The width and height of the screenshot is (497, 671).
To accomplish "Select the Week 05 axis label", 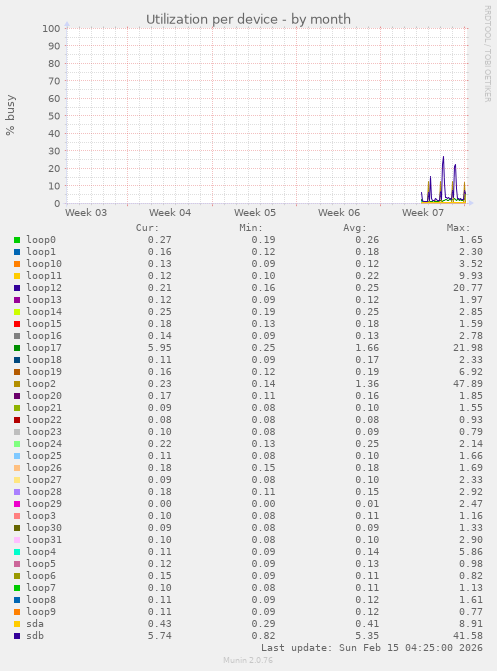I will (255, 213).
